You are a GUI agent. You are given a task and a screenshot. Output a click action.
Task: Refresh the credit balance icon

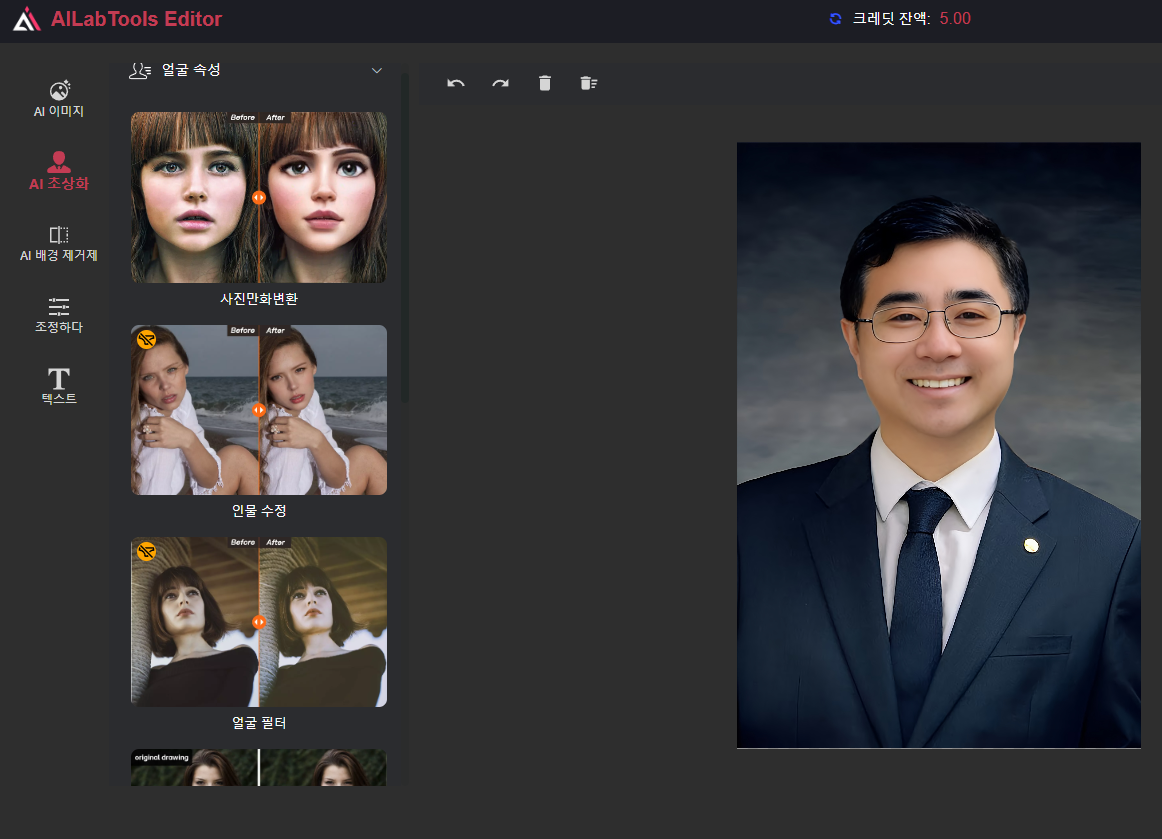[x=835, y=19]
